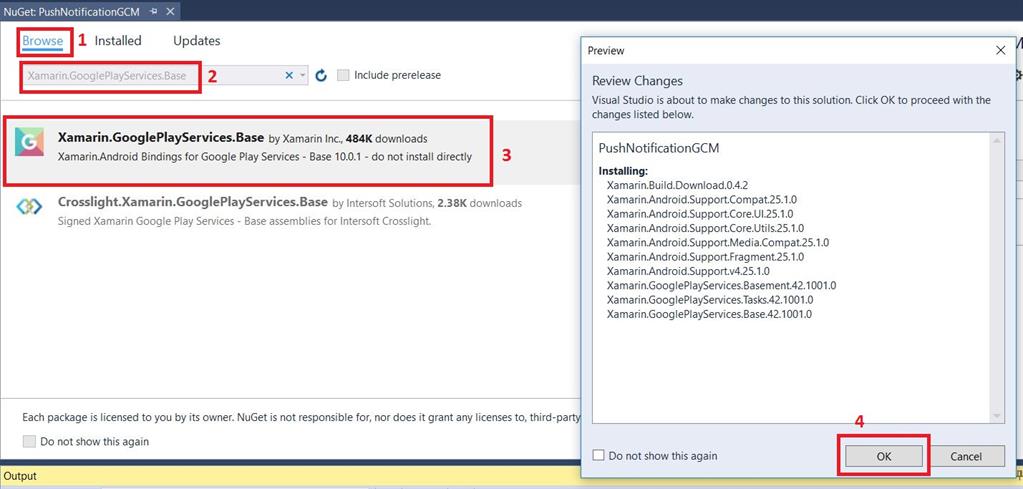1023x489 pixels.
Task: Click the Crosslight package icon
Action: 29,207
